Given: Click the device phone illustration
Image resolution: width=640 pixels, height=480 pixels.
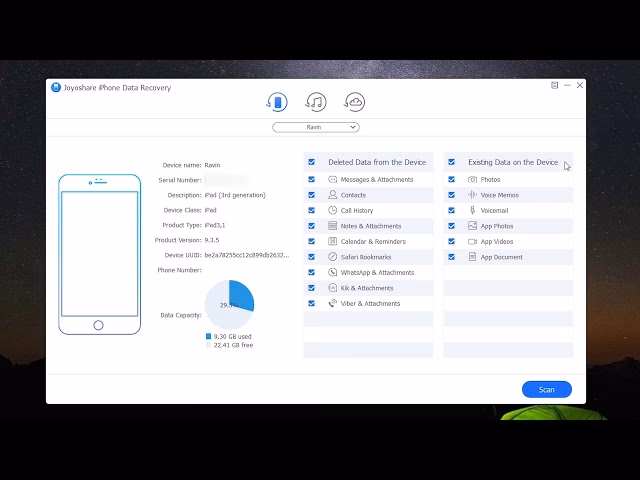Looking at the screenshot, I should point(100,254).
